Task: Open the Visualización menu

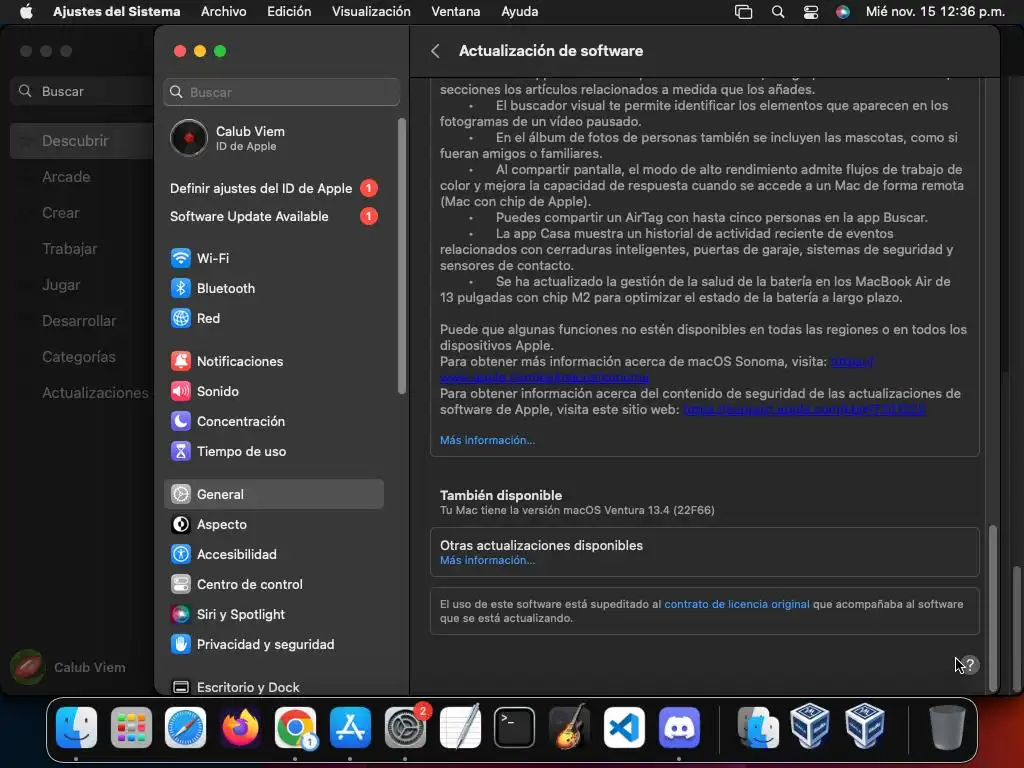Action: (371, 11)
